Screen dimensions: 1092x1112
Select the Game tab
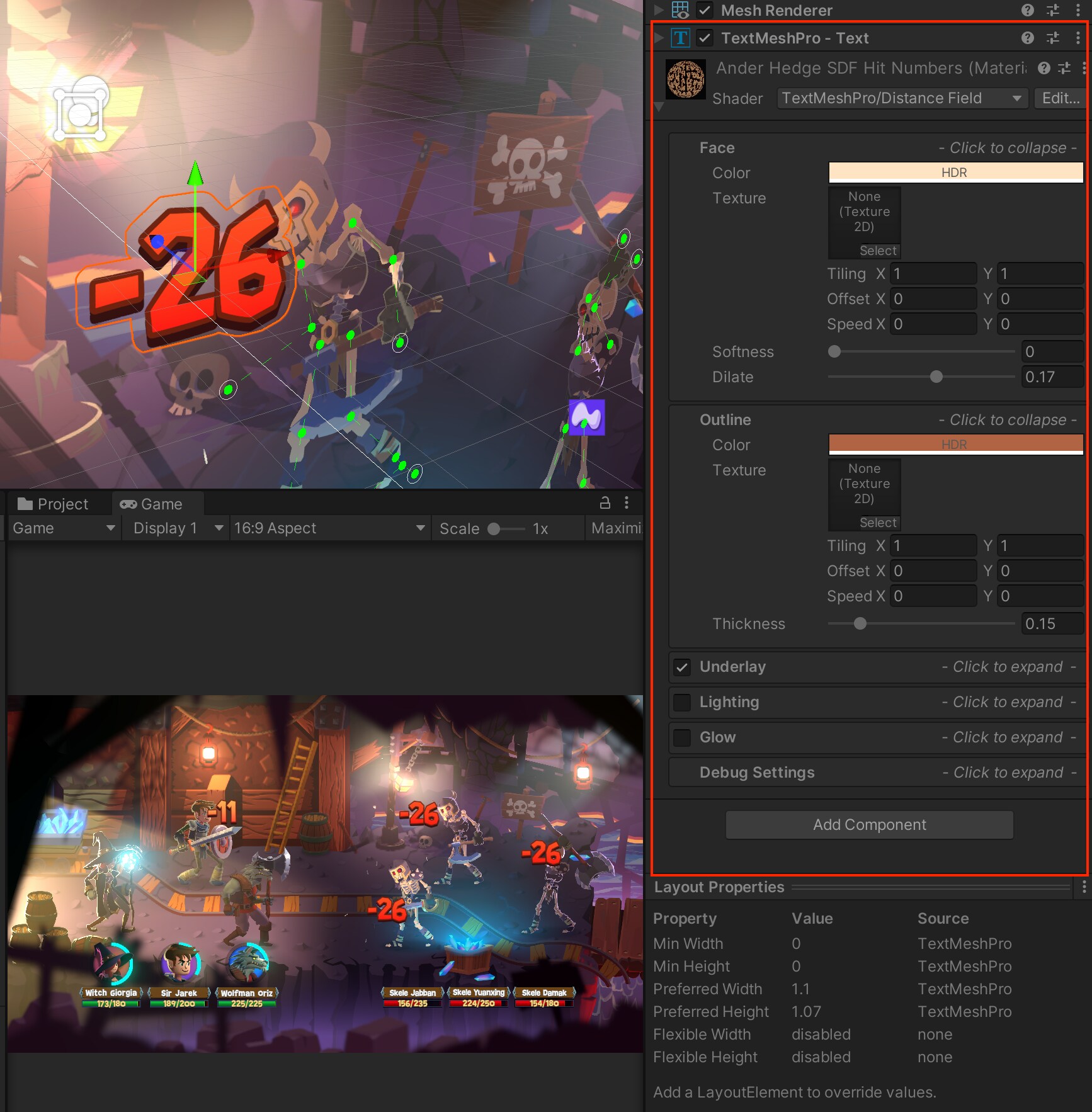tap(152, 504)
